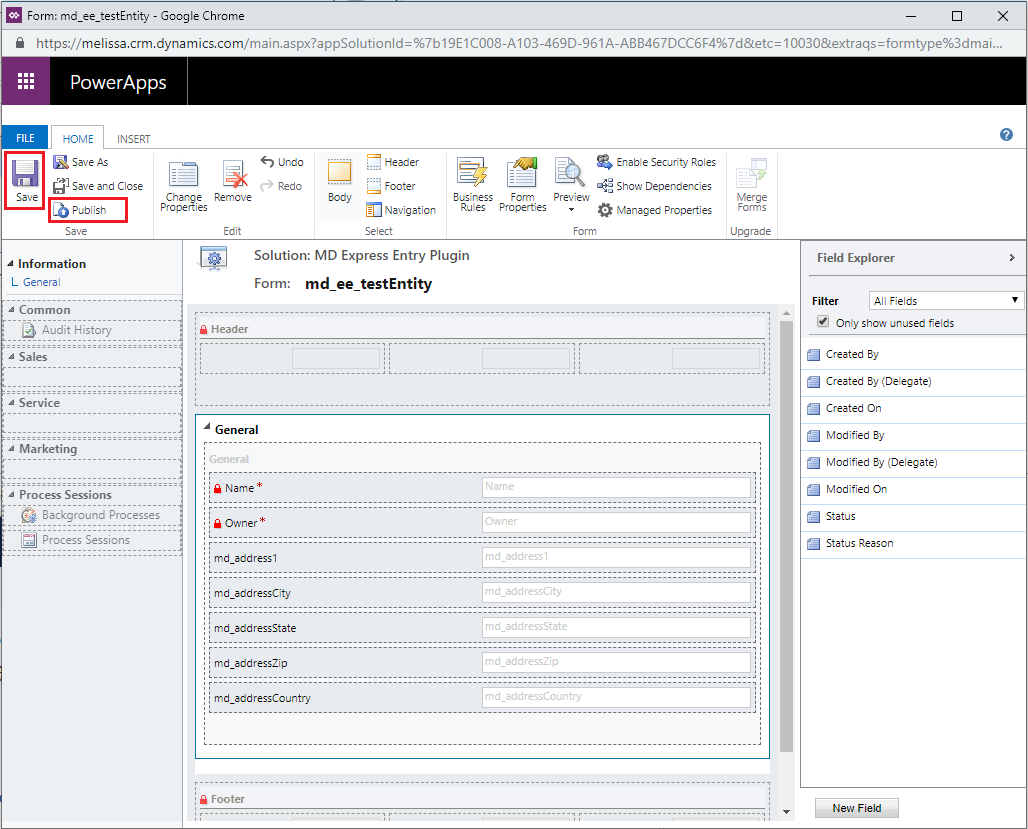Switch to the INSERT ribbon tab
Image resolution: width=1028 pixels, height=829 pixels.
pos(134,139)
